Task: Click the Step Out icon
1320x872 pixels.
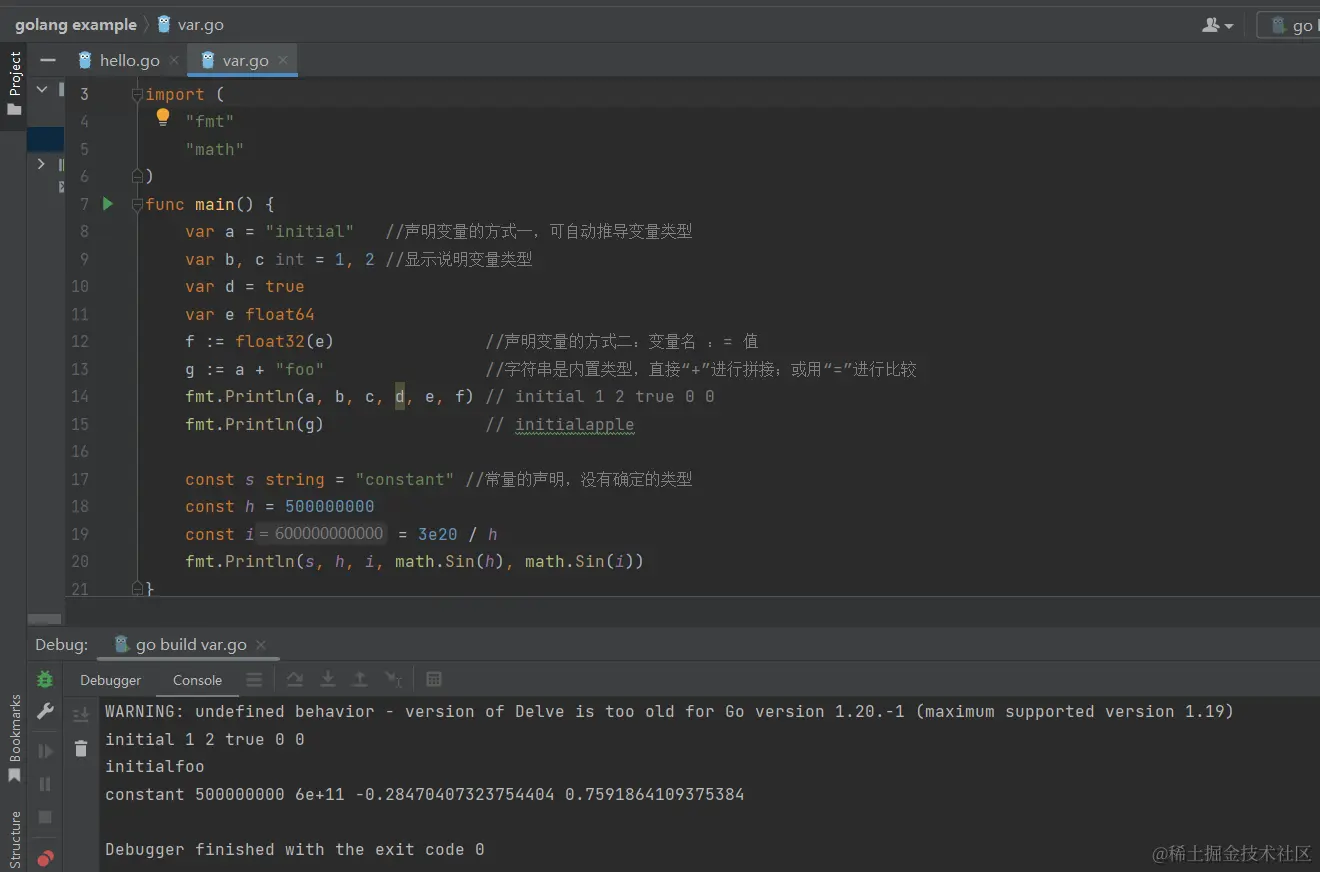Action: click(x=360, y=680)
